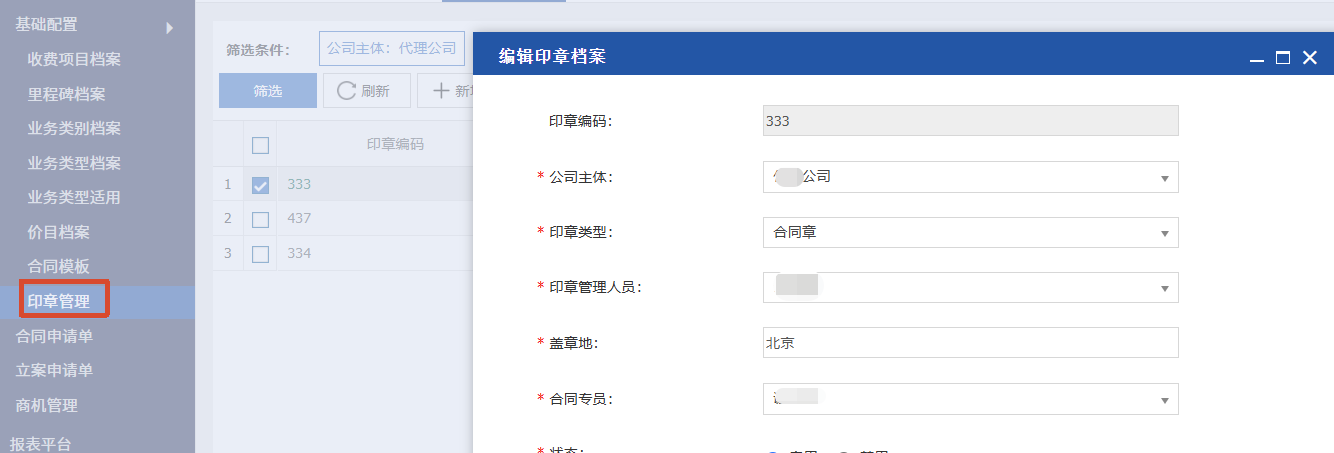This screenshot has height=453, width=1334.
Task: Open 收费项目档案 in sidebar
Action: point(74,59)
